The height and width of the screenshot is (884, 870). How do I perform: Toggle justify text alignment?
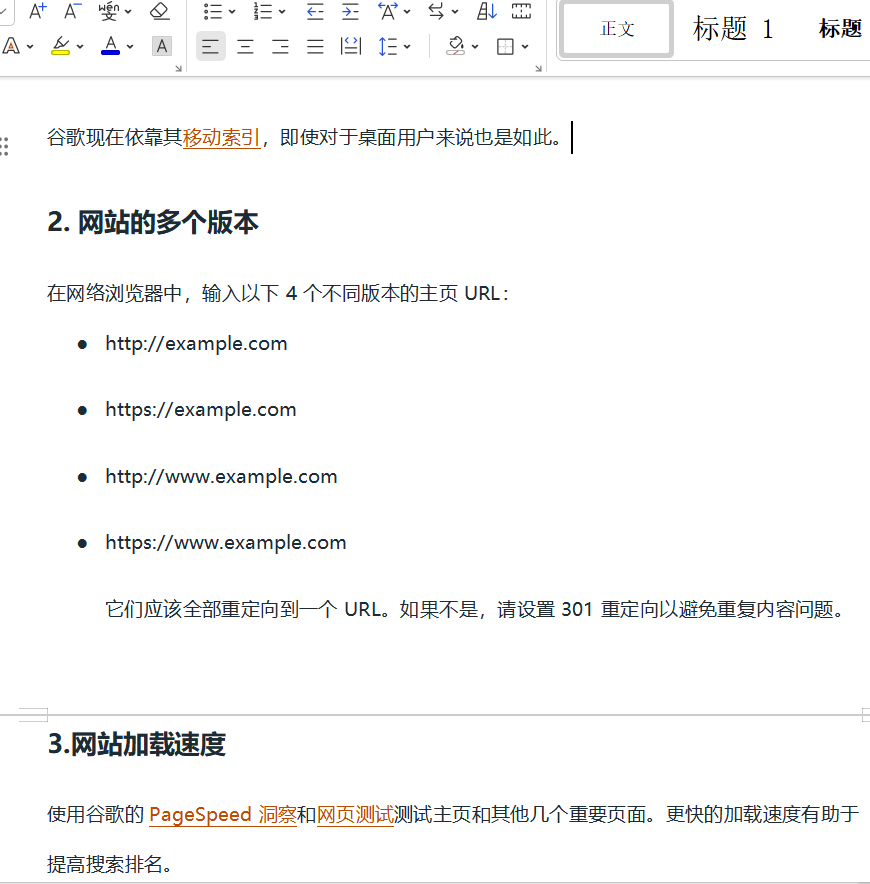[315, 46]
